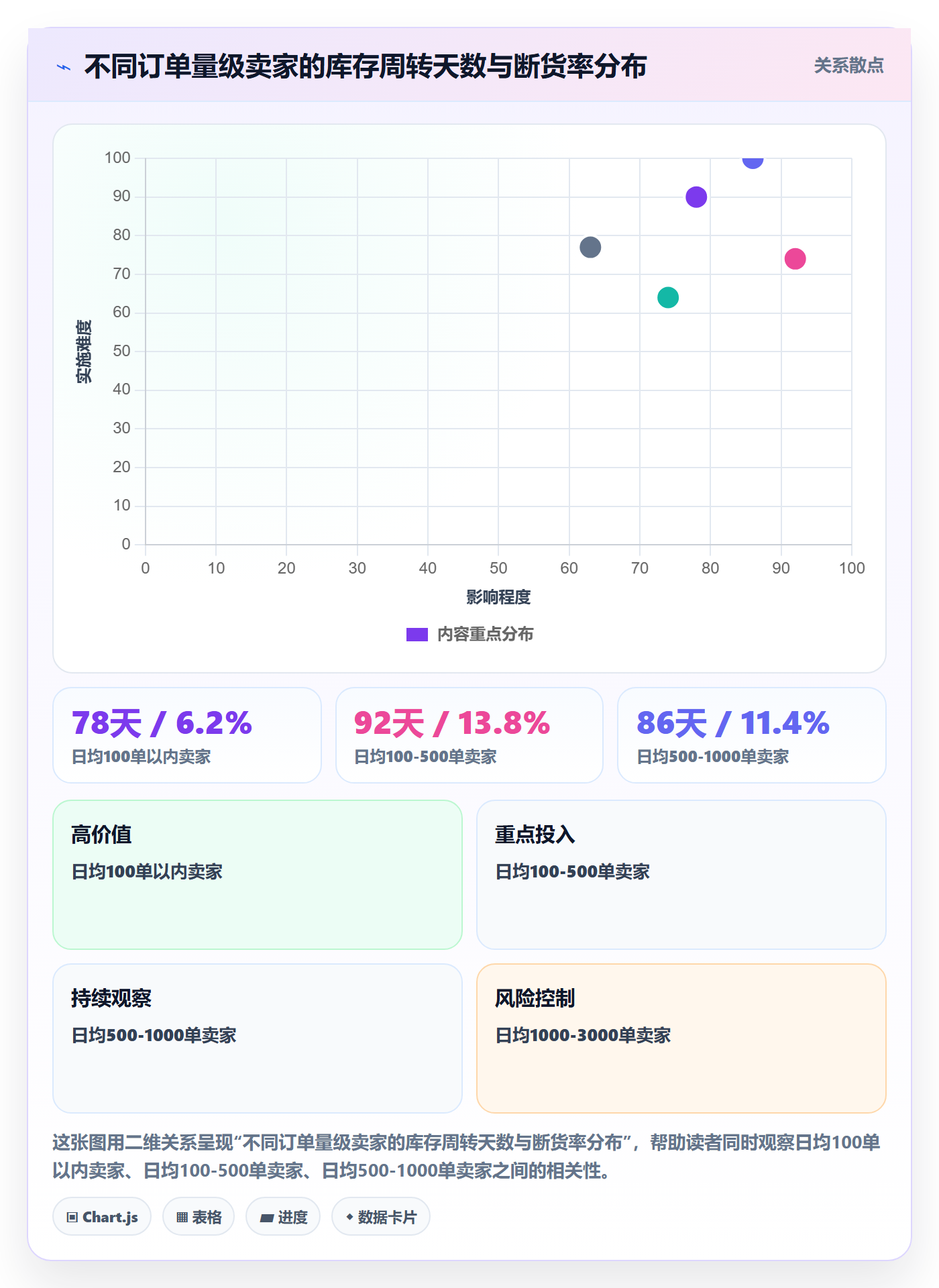Click the 风险控制 quadrant card
The height and width of the screenshot is (1288, 939).
681,1038
